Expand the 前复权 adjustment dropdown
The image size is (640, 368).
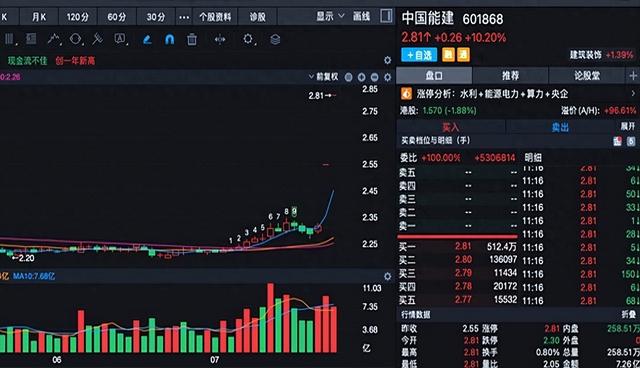(323, 77)
